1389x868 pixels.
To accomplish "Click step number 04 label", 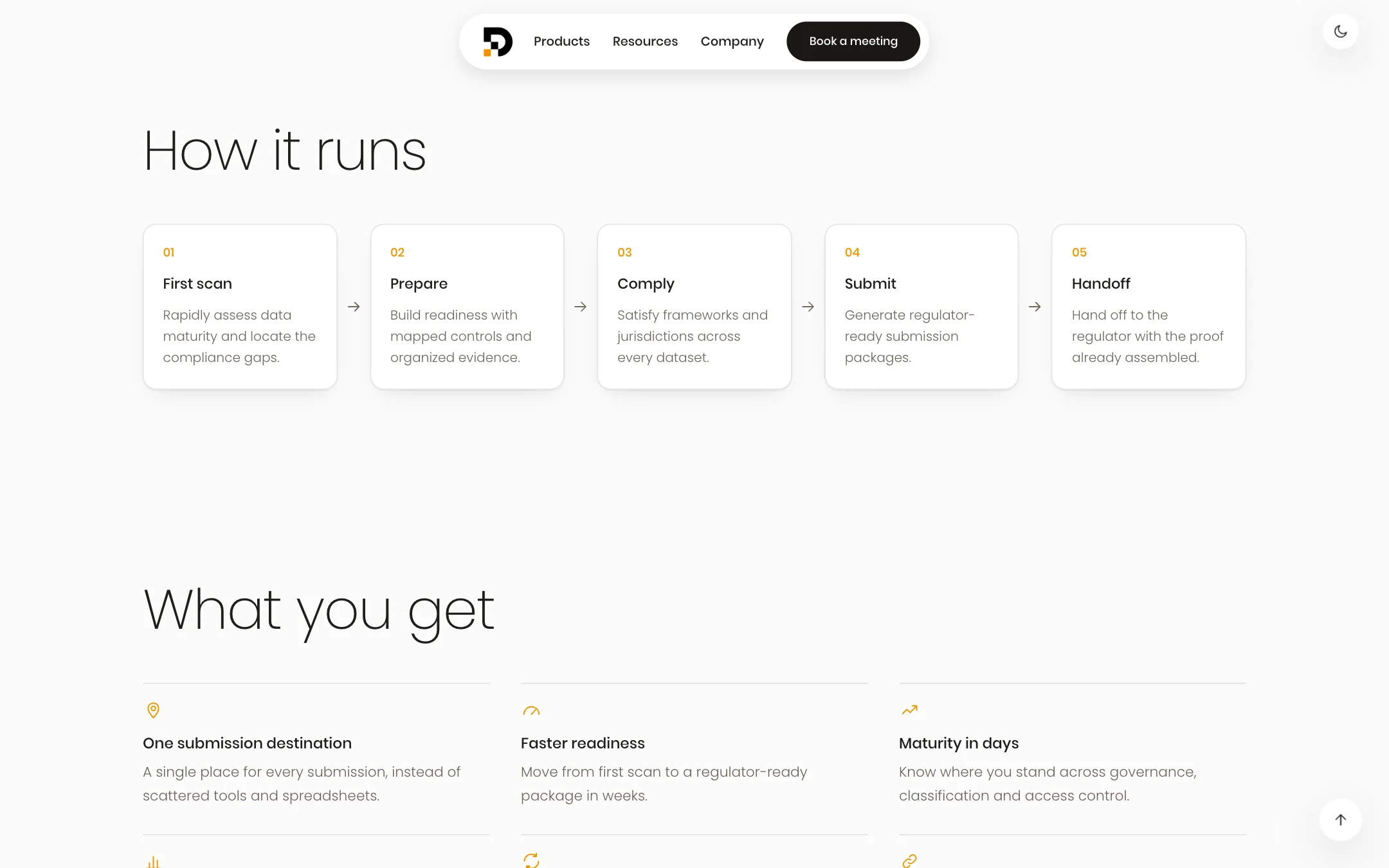I will (x=852, y=253).
